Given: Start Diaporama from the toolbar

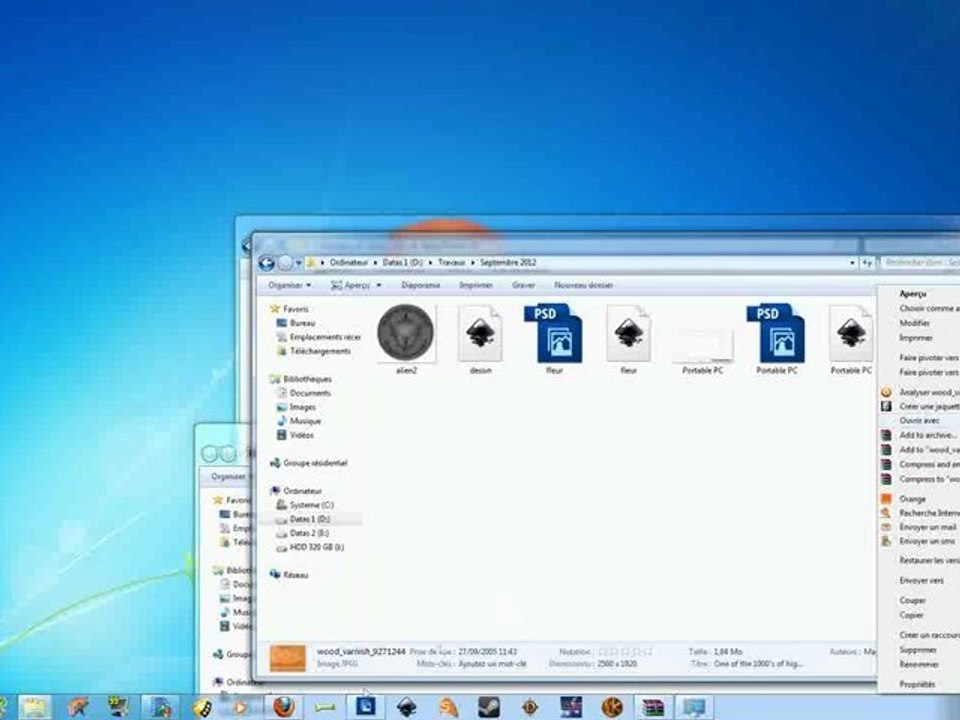Looking at the screenshot, I should coord(421,285).
